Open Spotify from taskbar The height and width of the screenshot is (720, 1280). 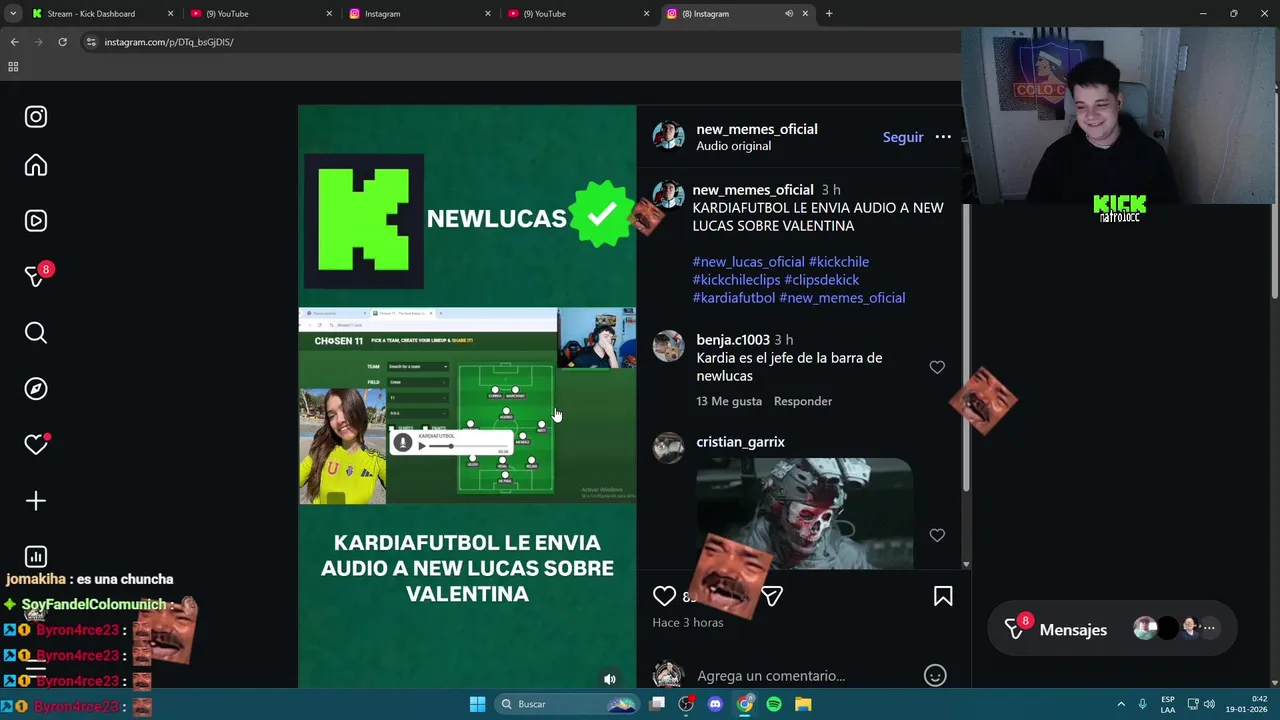click(774, 704)
